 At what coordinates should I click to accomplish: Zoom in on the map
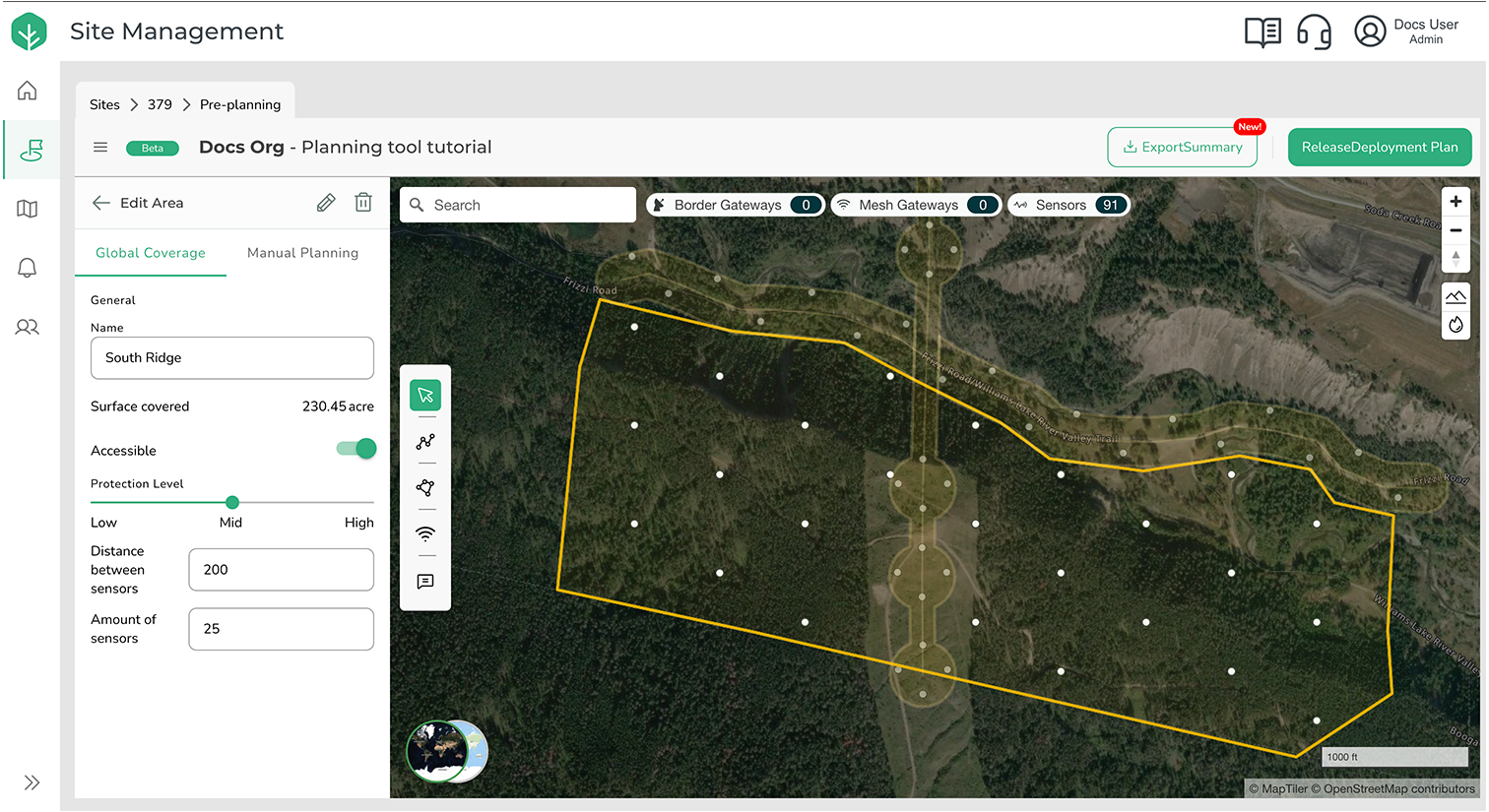point(1456,202)
